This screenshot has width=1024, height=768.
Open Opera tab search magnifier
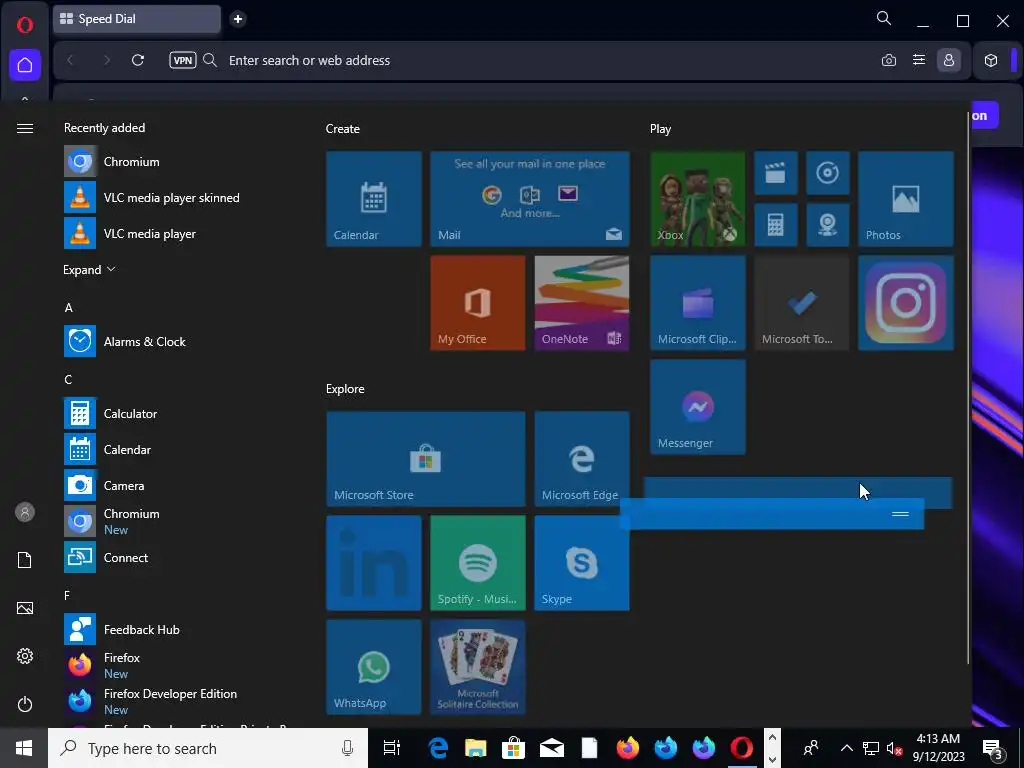[x=884, y=19]
